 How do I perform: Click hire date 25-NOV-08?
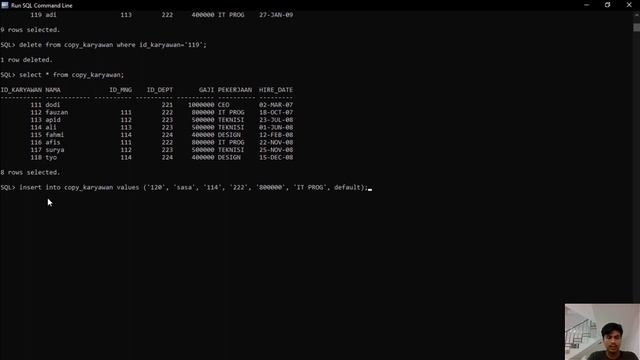276,150
